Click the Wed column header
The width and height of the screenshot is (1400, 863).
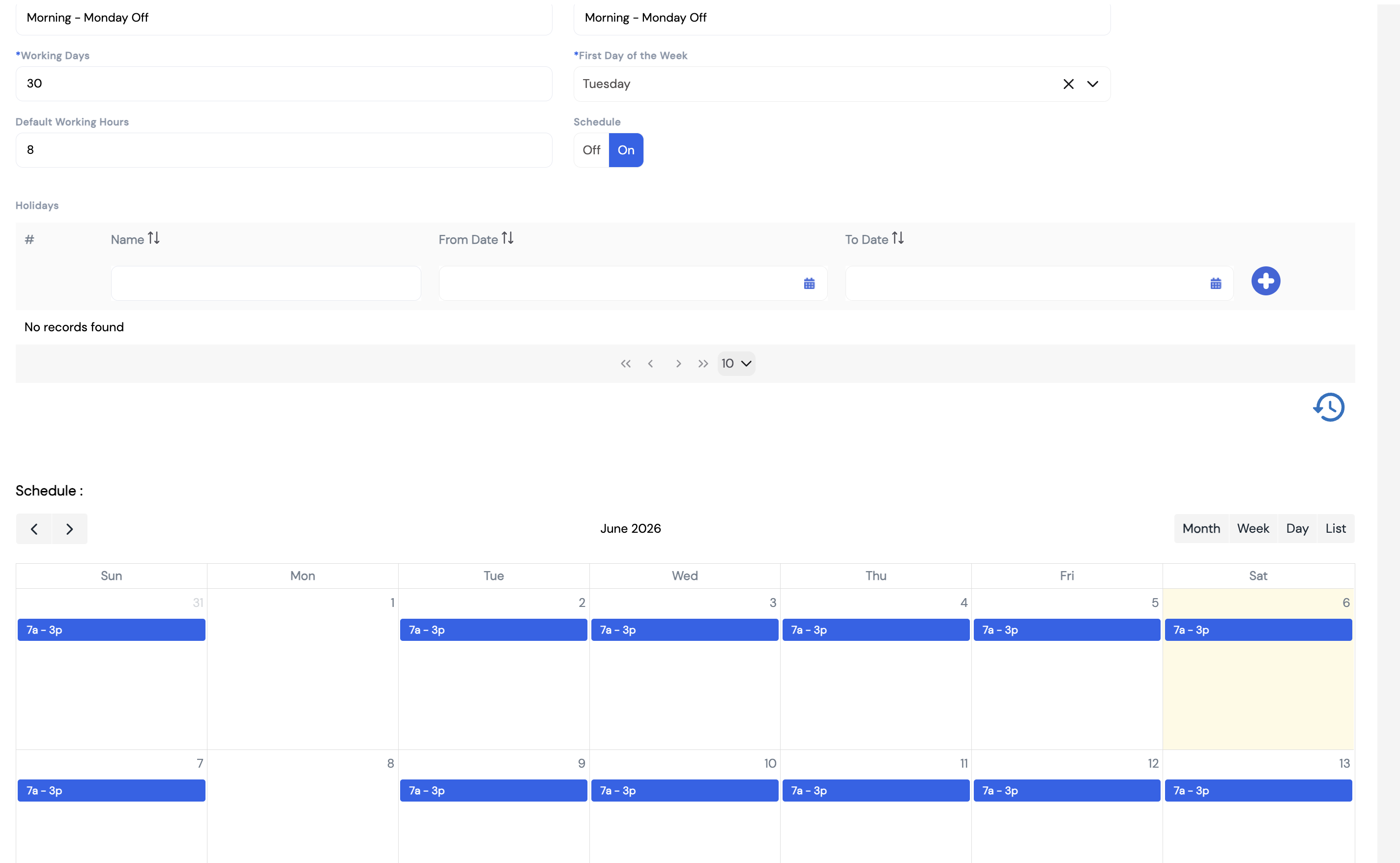click(684, 576)
